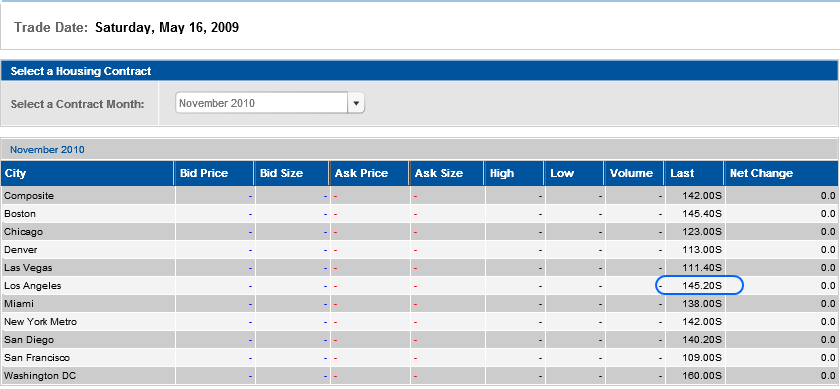Select the Denver city row label
This screenshot has width=840, height=389.
coord(21,250)
